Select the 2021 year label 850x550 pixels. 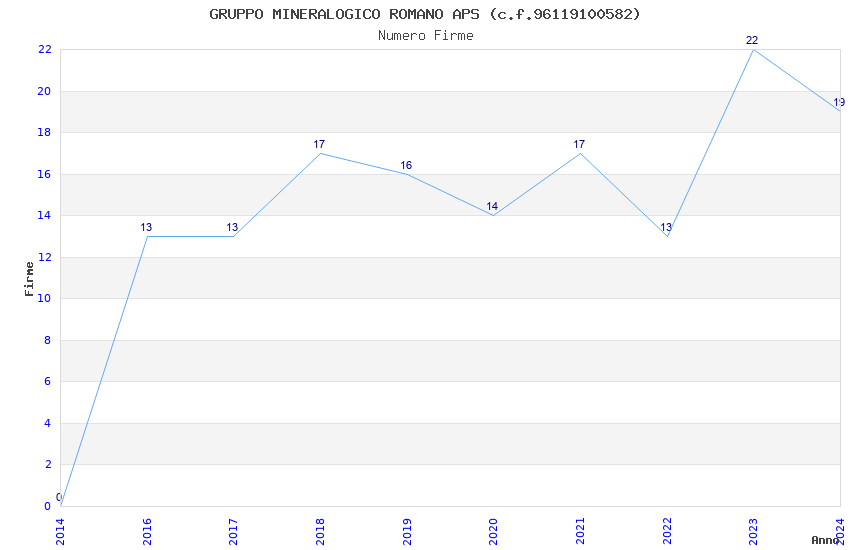click(x=580, y=532)
